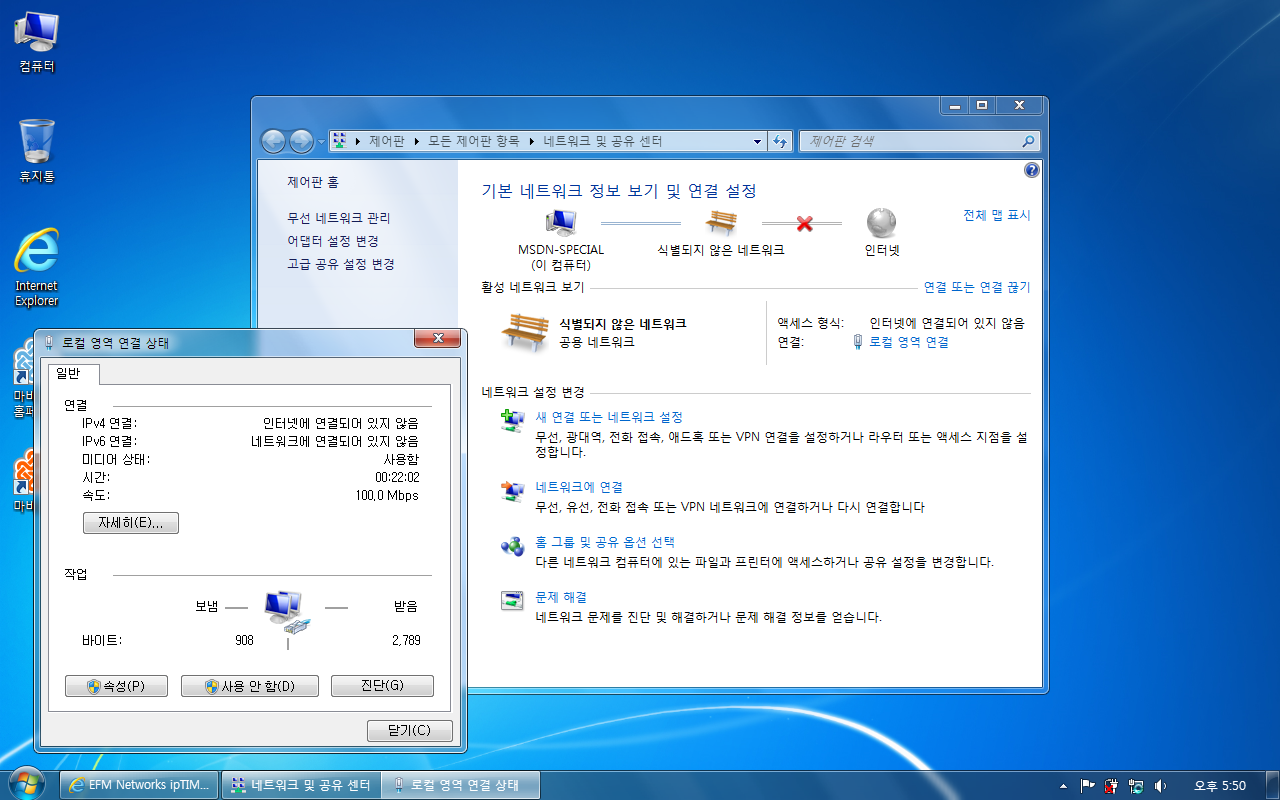The height and width of the screenshot is (800, 1280).
Task: Open 어댑터 설정 변경 link
Action: click(333, 241)
